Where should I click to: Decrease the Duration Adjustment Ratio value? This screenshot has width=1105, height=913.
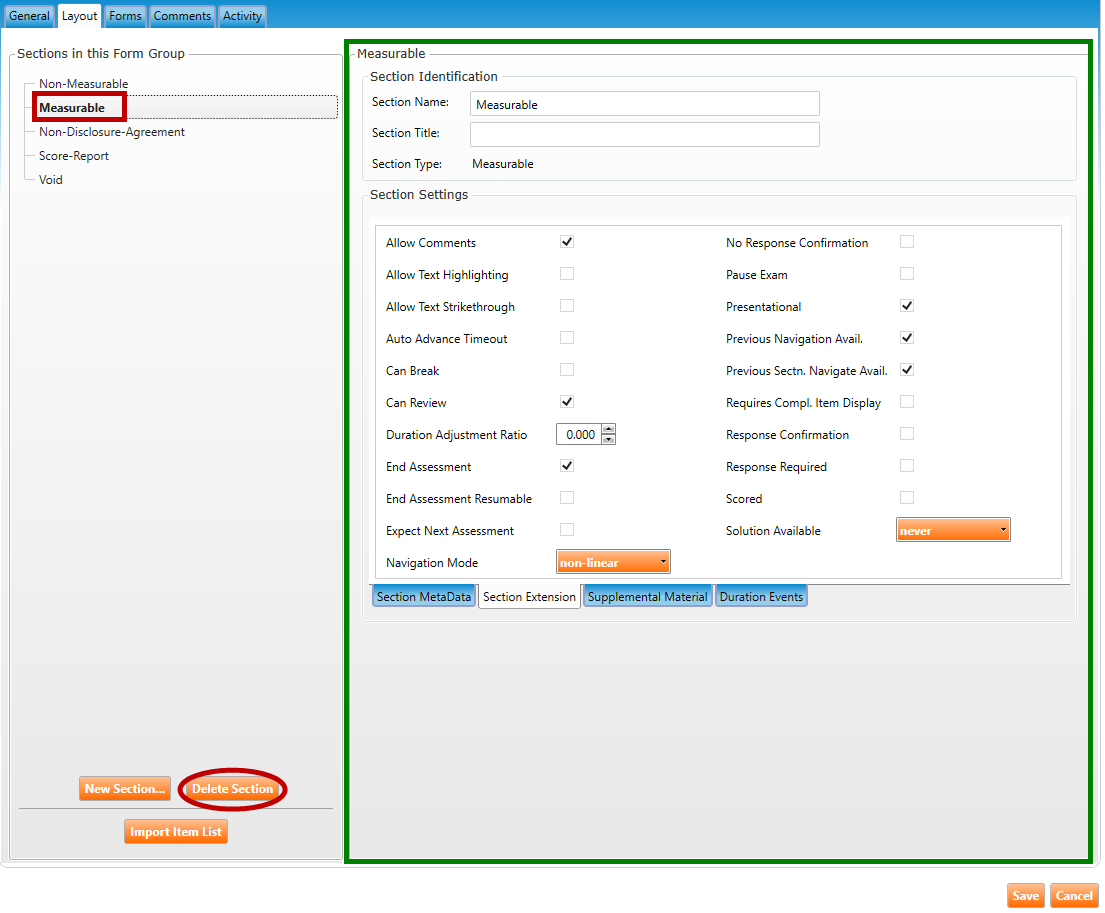pos(609,439)
